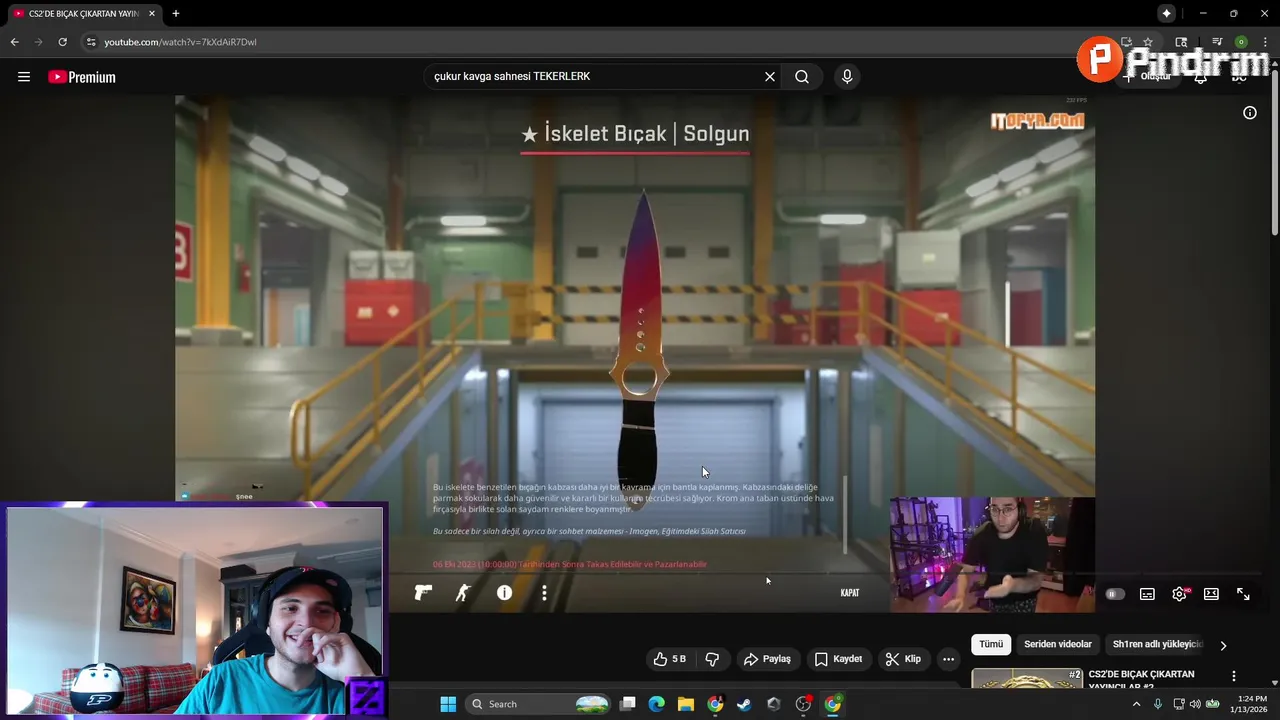
Task: Clear the search text with the X
Action: click(x=770, y=77)
